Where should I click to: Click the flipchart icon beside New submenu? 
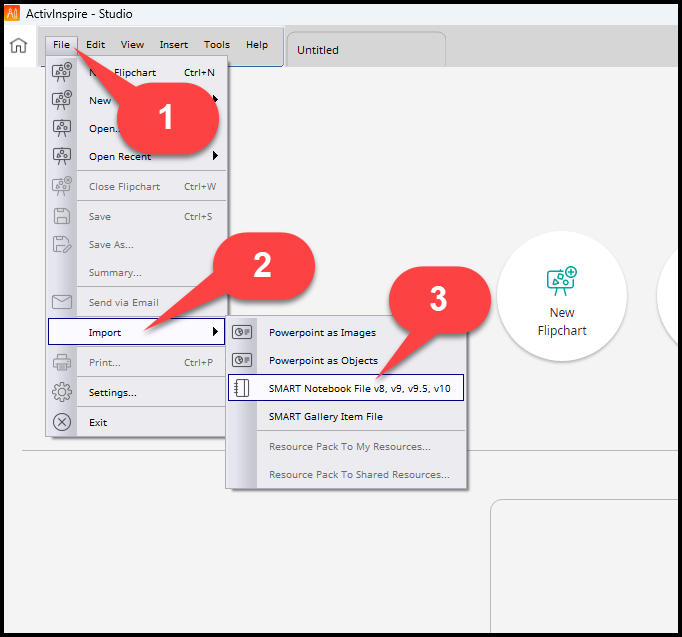click(x=62, y=100)
